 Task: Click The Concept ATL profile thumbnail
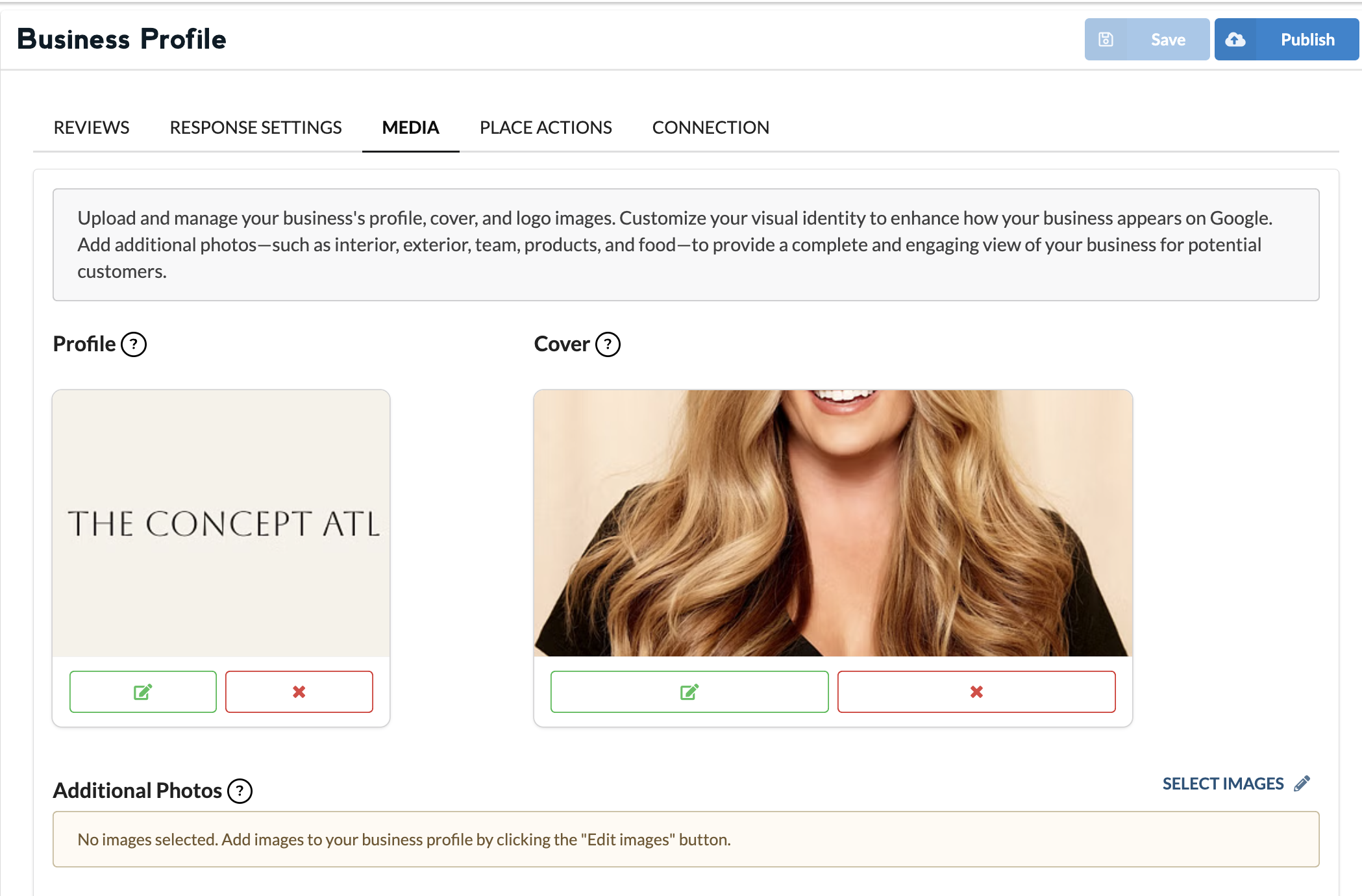[221, 523]
